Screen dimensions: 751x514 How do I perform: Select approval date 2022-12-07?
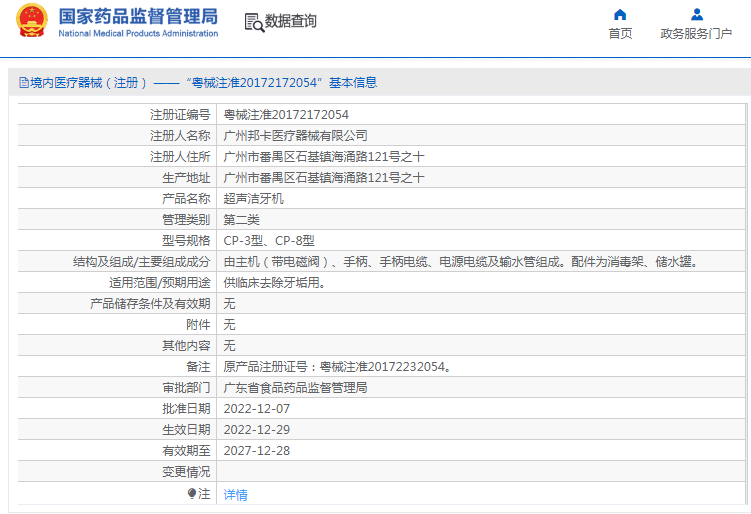click(257, 409)
